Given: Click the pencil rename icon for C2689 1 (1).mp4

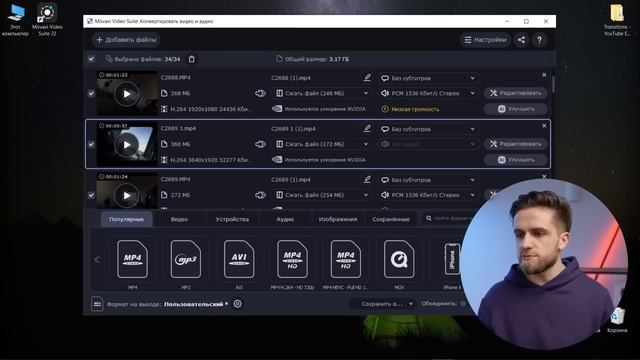Looking at the screenshot, I should click(x=367, y=129).
